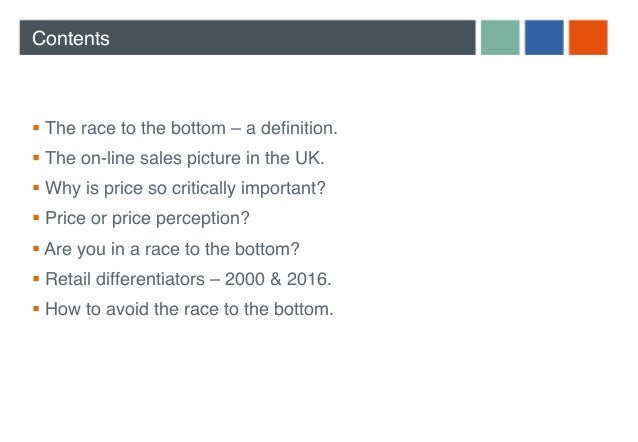
Task: Click the blue square in the header
Action: (544, 38)
